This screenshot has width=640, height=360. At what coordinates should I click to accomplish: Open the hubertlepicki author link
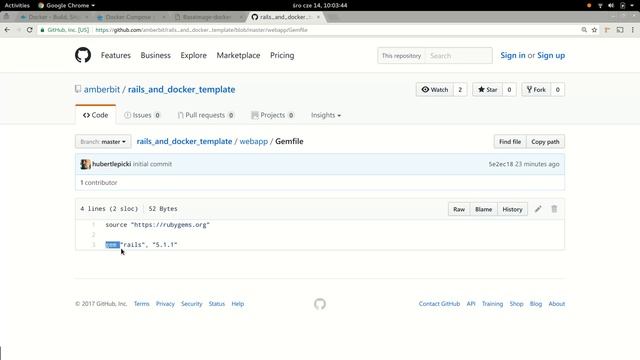click(111, 164)
